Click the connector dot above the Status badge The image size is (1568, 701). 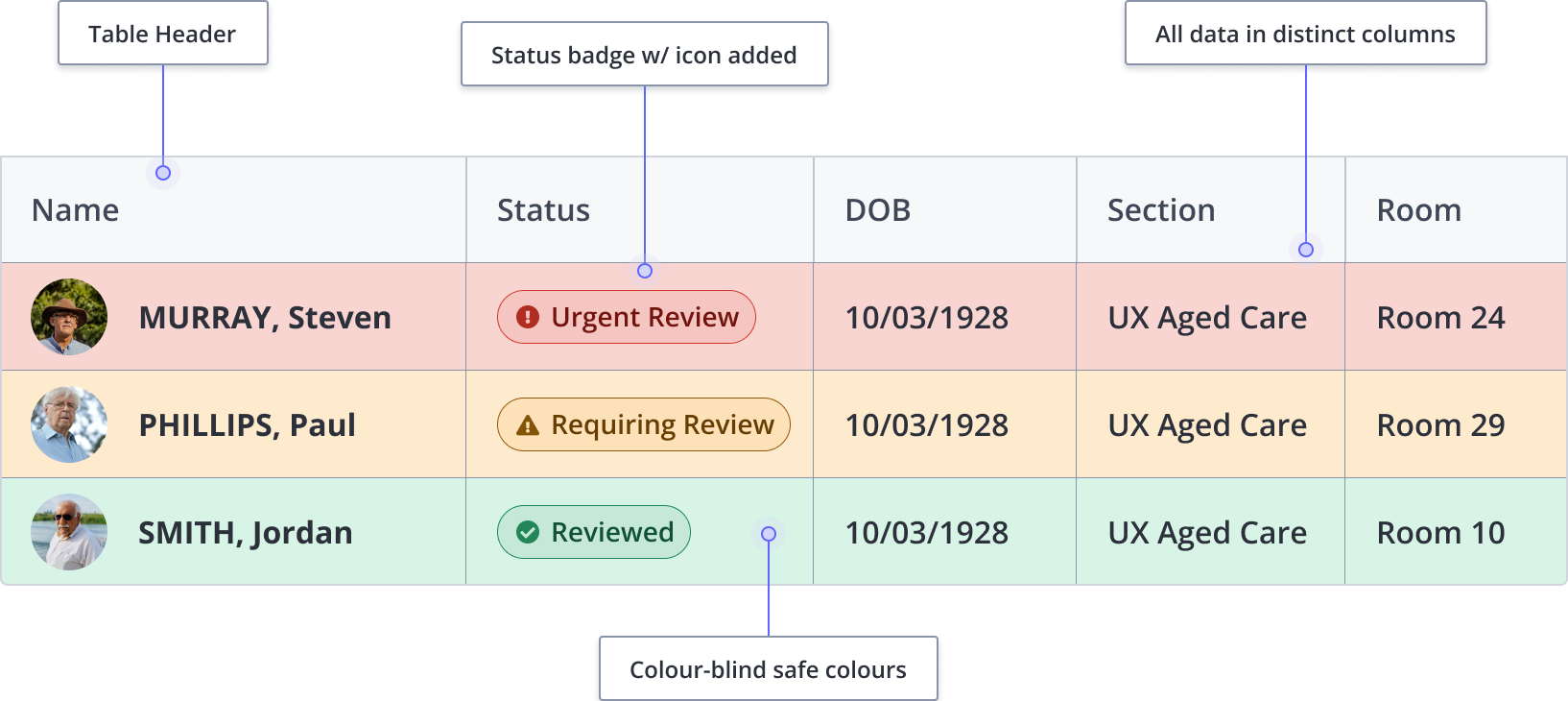point(644,271)
